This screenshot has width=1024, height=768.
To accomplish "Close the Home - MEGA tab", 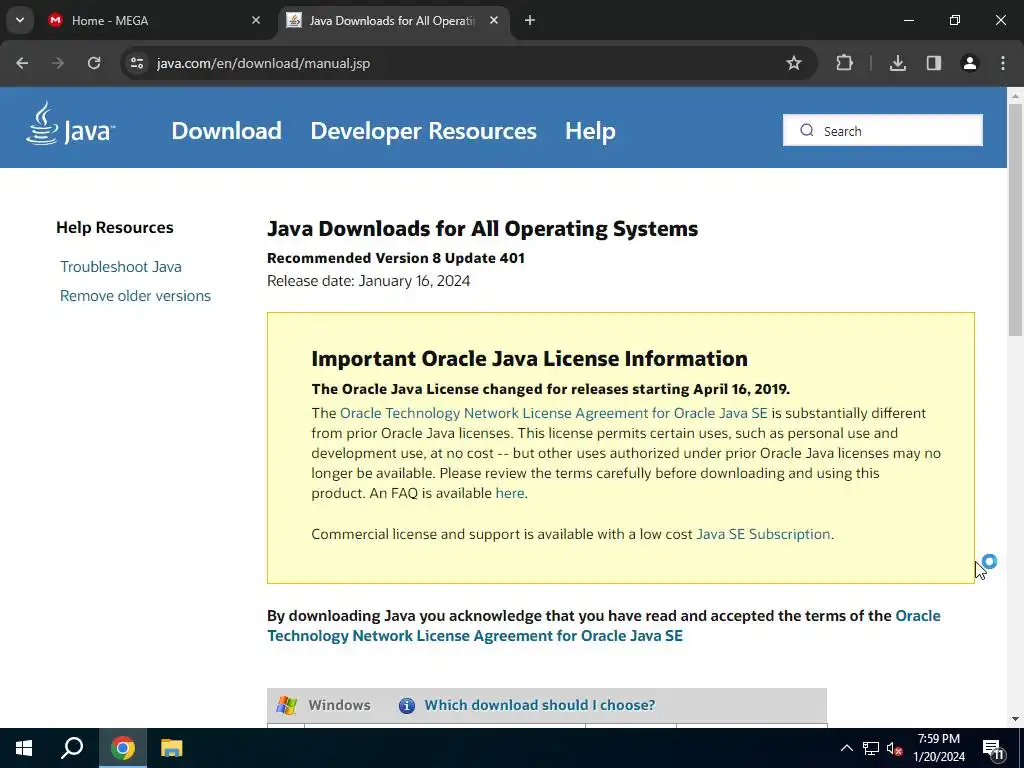I will pos(256,21).
